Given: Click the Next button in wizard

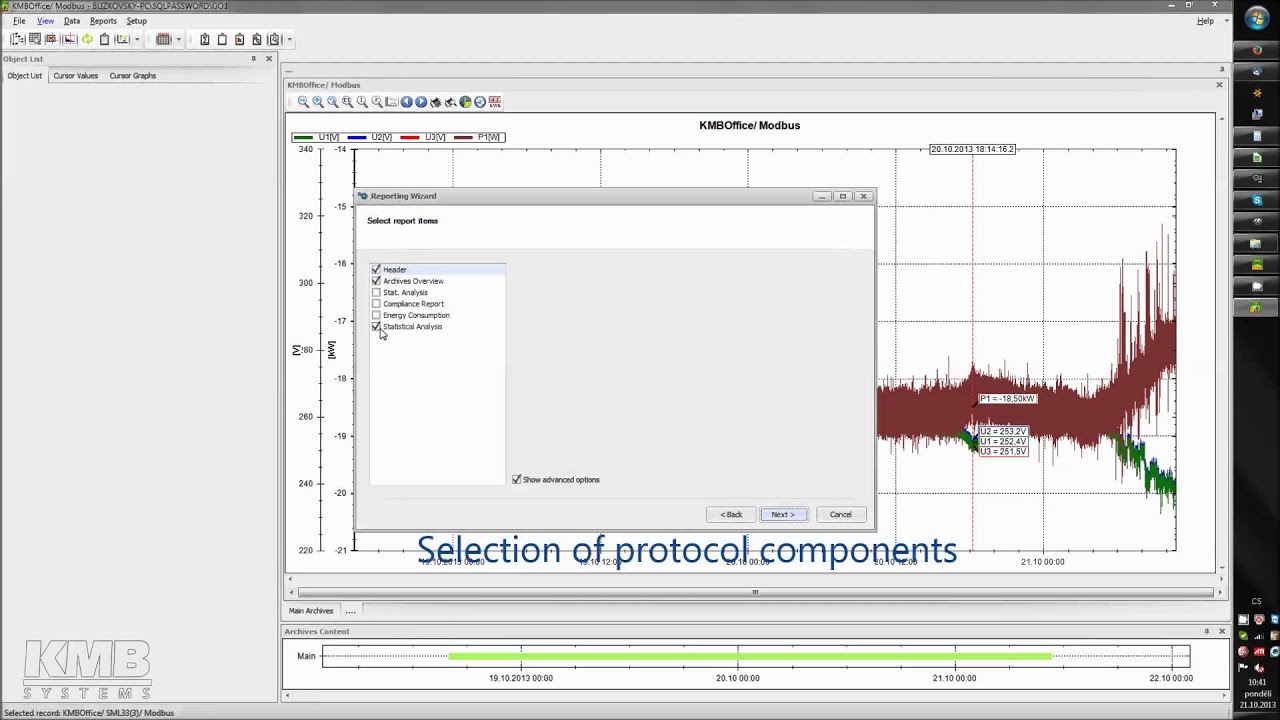Looking at the screenshot, I should (782, 515).
